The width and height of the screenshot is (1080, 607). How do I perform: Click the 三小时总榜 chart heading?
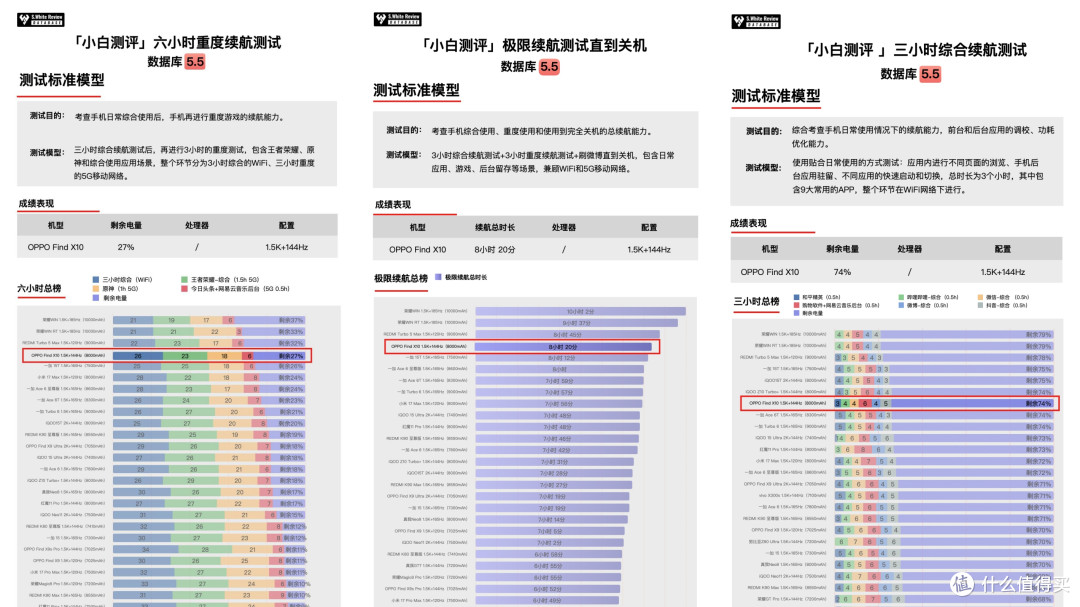coord(756,301)
